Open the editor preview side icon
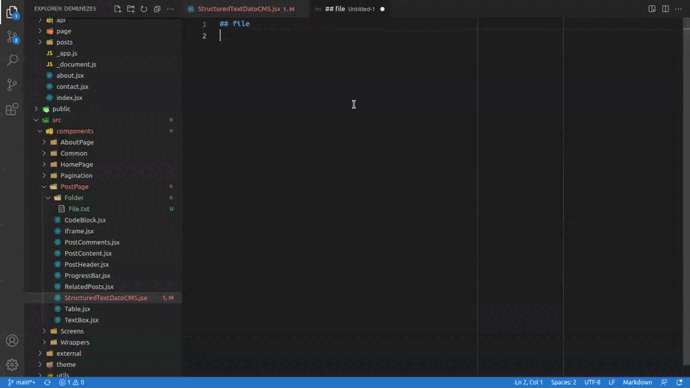Viewport: 690px width, 388px height. click(x=652, y=9)
